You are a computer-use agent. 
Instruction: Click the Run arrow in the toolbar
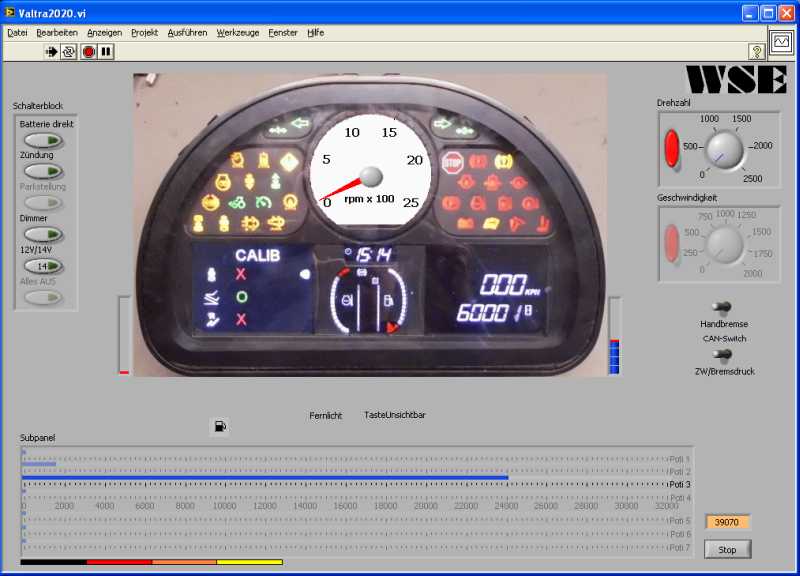tap(51, 52)
